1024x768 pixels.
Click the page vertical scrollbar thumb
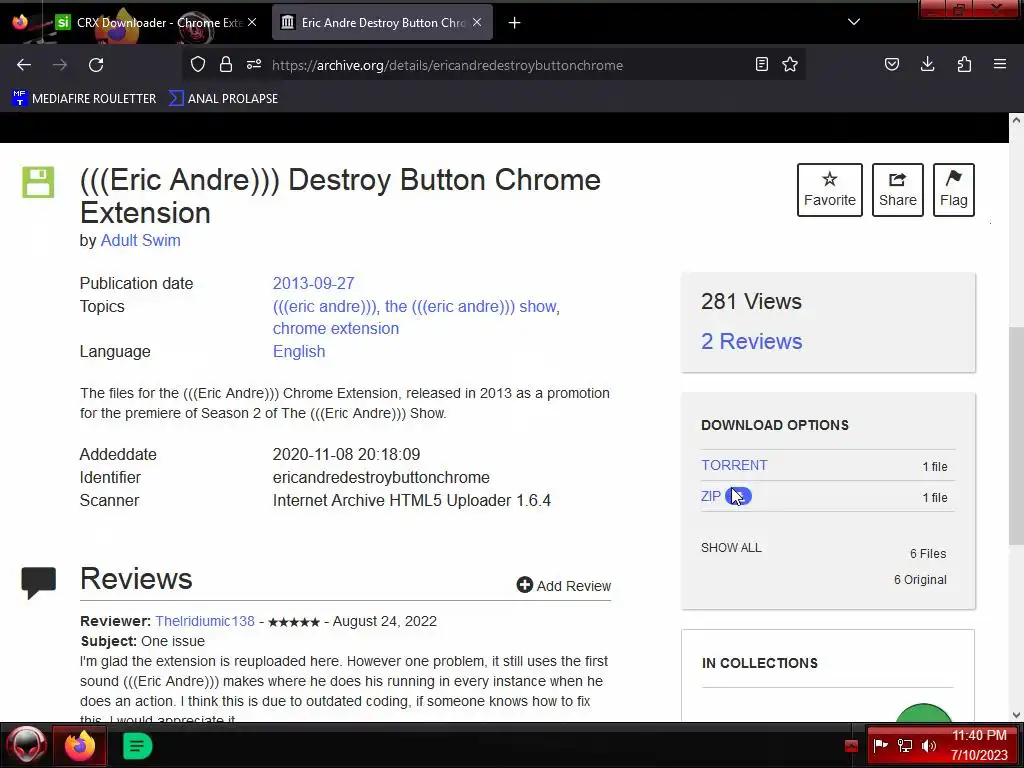point(1016,436)
